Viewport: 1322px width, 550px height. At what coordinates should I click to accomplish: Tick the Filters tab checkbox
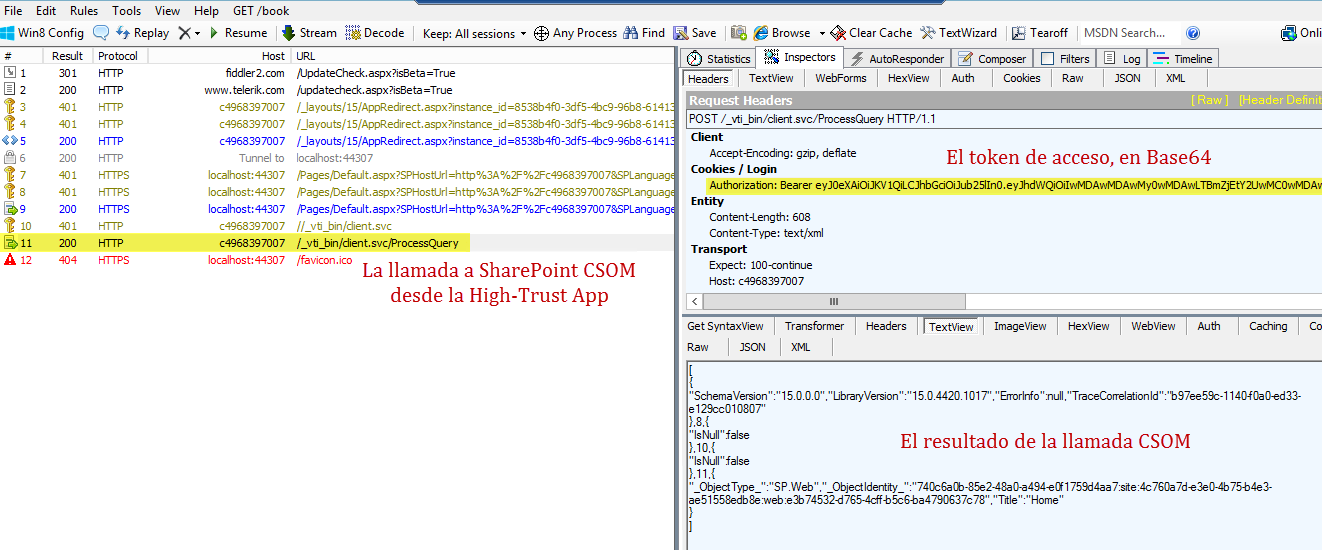[1047, 59]
